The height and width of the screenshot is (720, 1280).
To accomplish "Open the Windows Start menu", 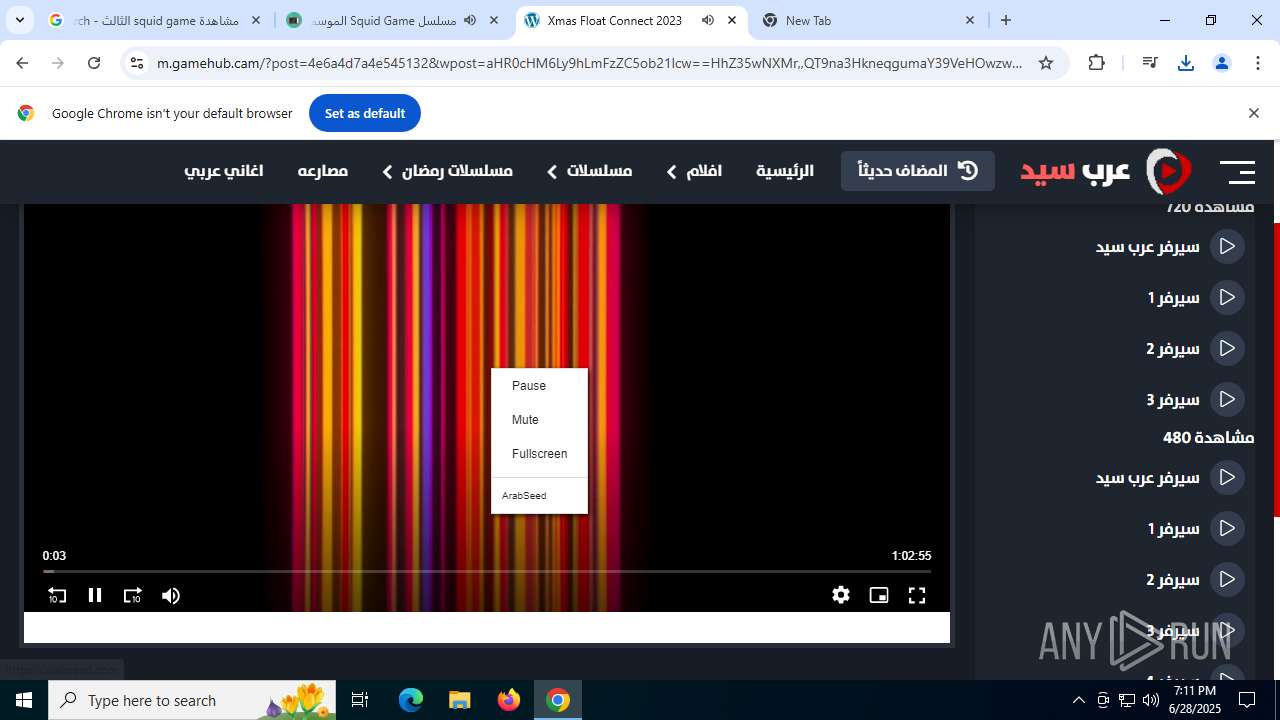I will click(24, 700).
